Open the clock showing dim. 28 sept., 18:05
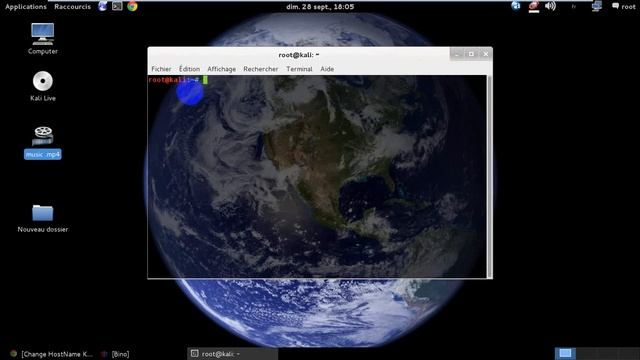The width and height of the screenshot is (640, 360). click(320, 7)
